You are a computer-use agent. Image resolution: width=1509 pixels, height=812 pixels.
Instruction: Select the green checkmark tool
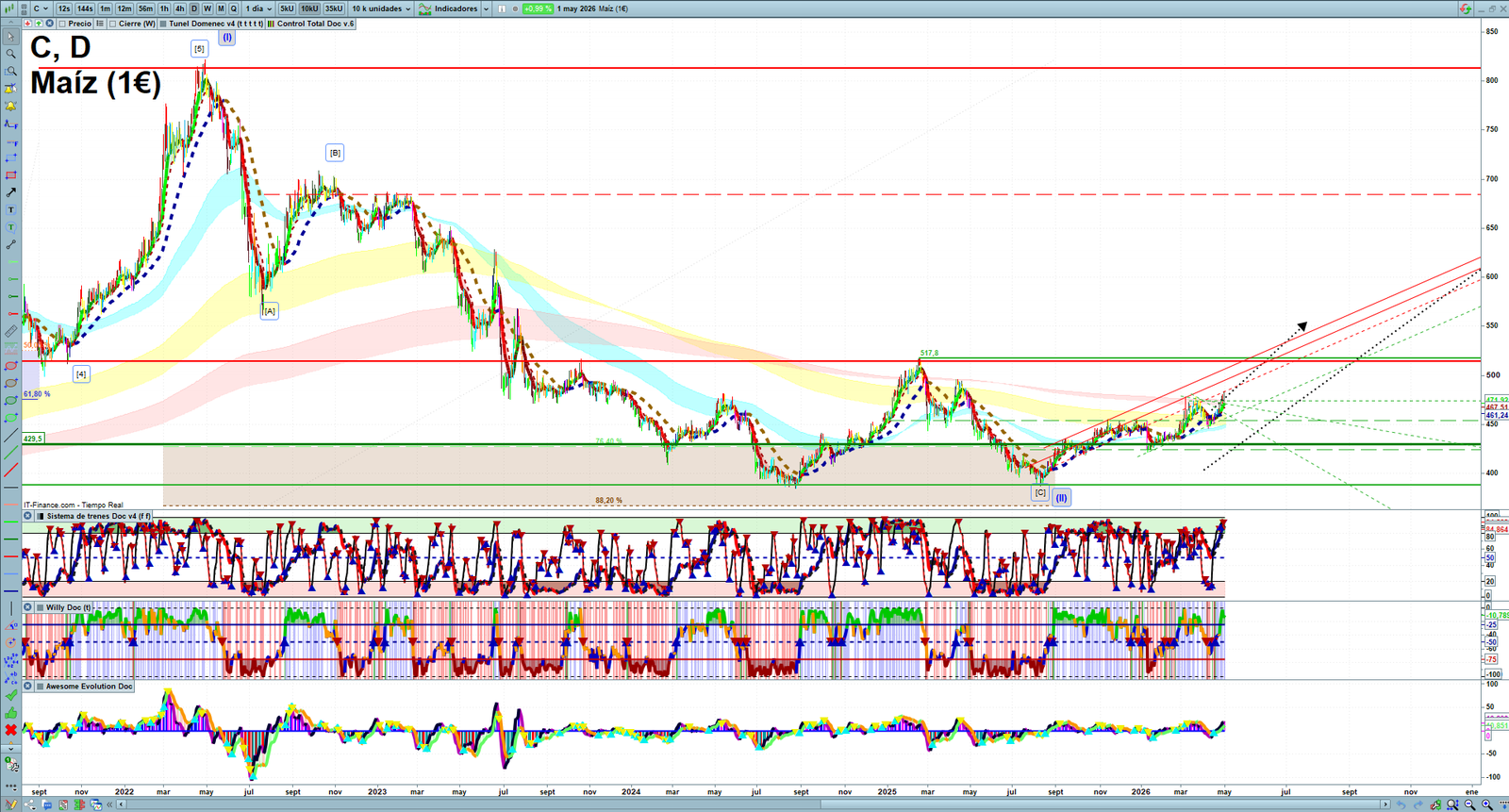[x=10, y=694]
